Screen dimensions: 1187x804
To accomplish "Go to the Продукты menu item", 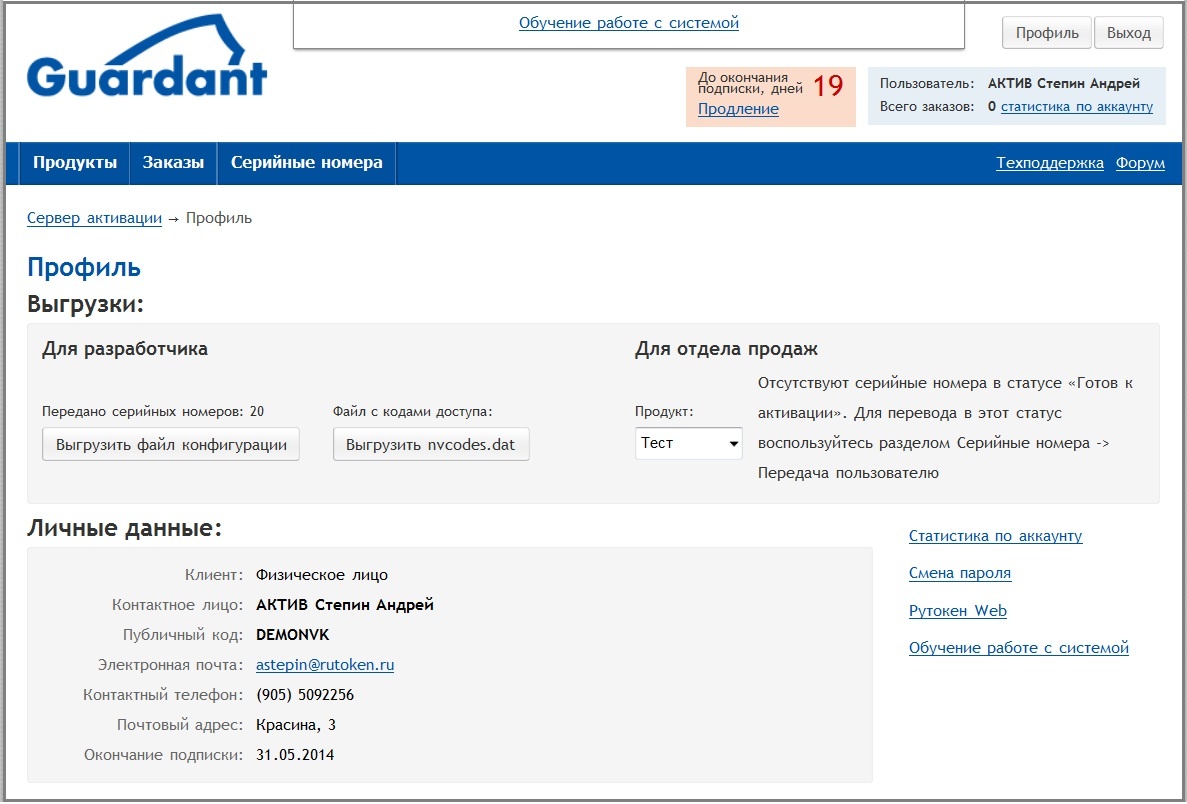I will click(74, 163).
